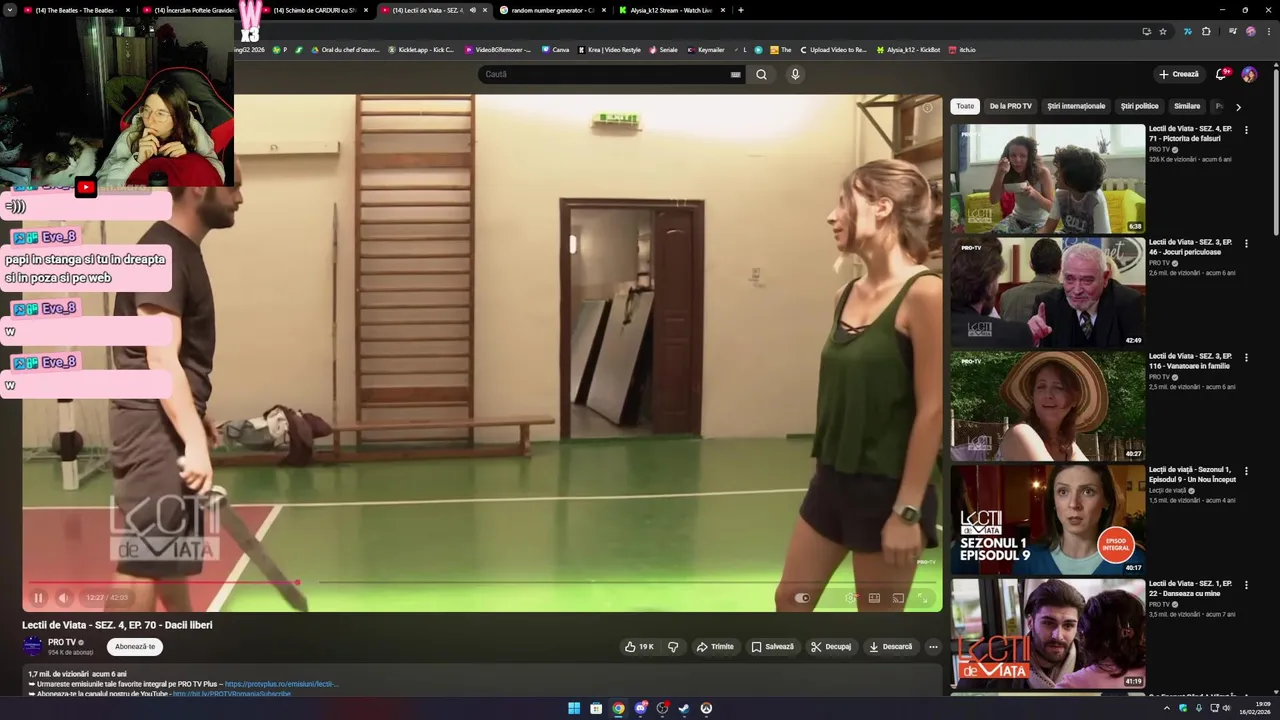
Task: Like the video with 19 K
Action: pos(639,647)
